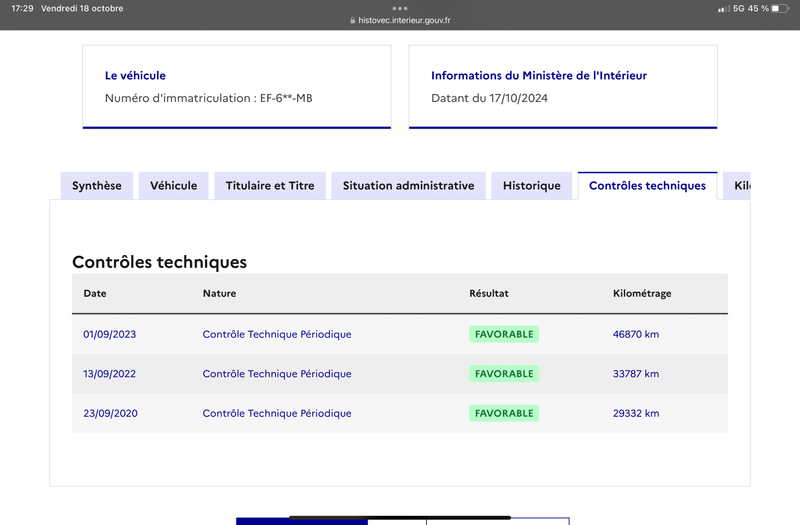The height and width of the screenshot is (525, 800).
Task: Select the Situation administrative tab
Action: pyautogui.click(x=409, y=186)
